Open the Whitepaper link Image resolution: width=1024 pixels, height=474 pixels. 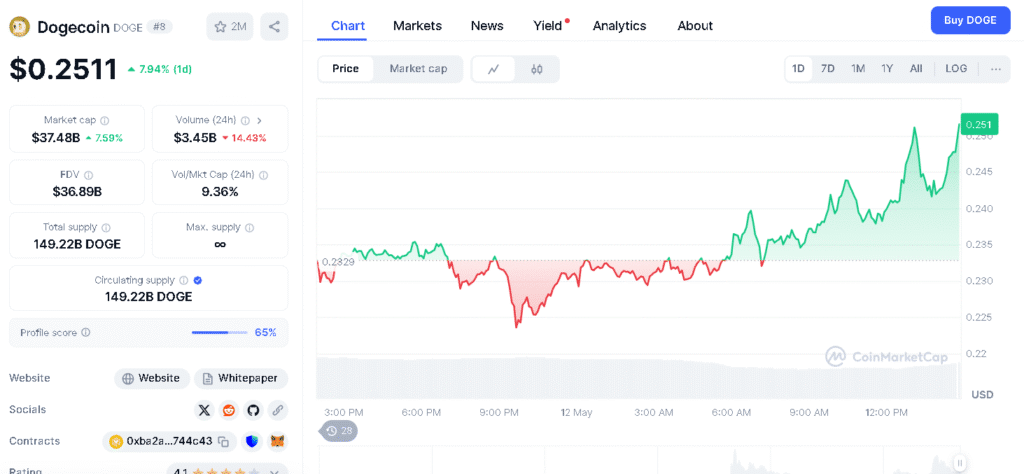(x=241, y=378)
